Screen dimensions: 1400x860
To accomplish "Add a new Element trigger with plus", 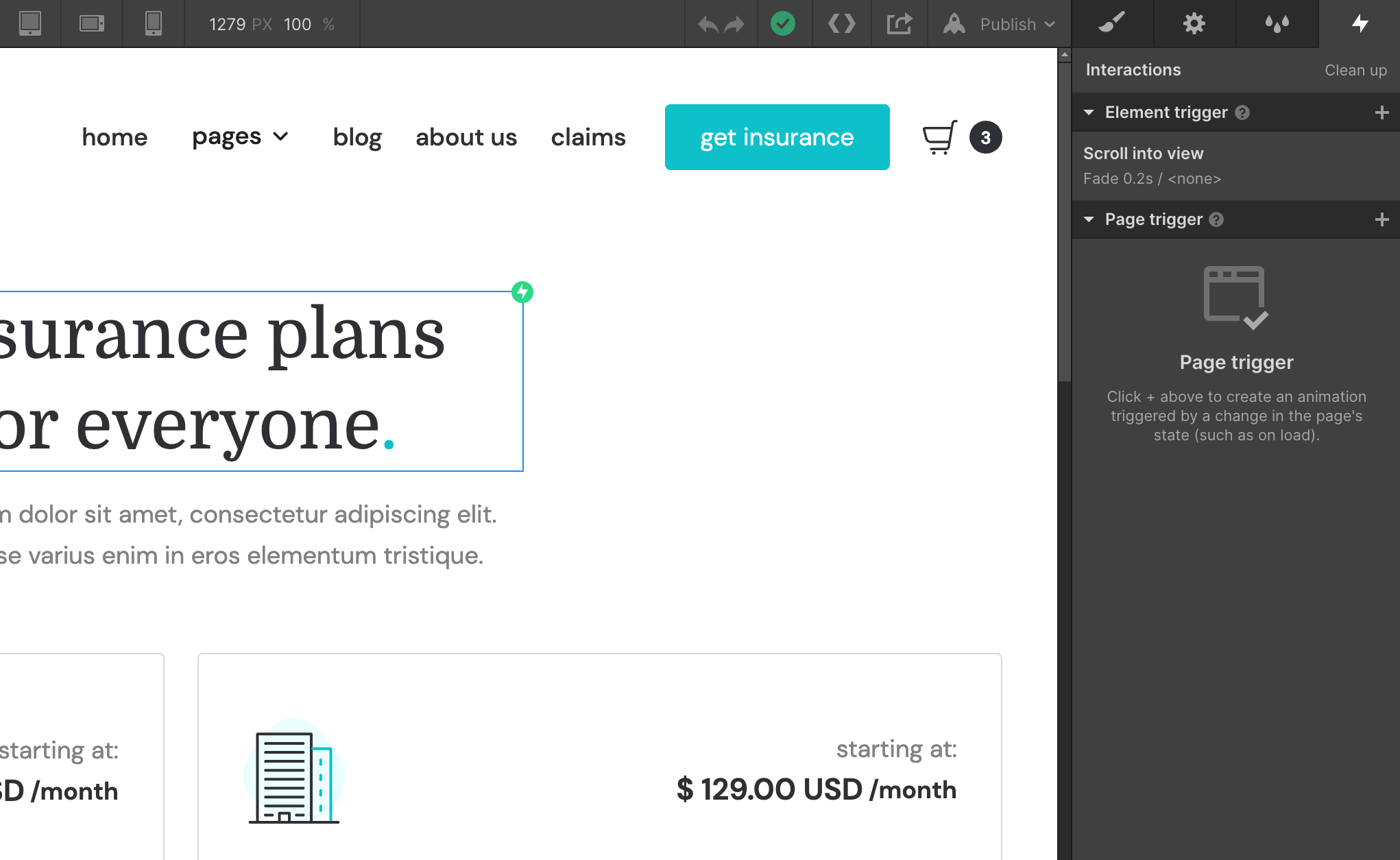I will 1381,112.
